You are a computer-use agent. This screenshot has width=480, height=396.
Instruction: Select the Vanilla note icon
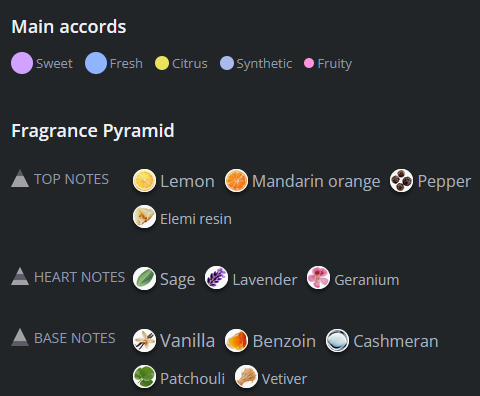coord(144,341)
